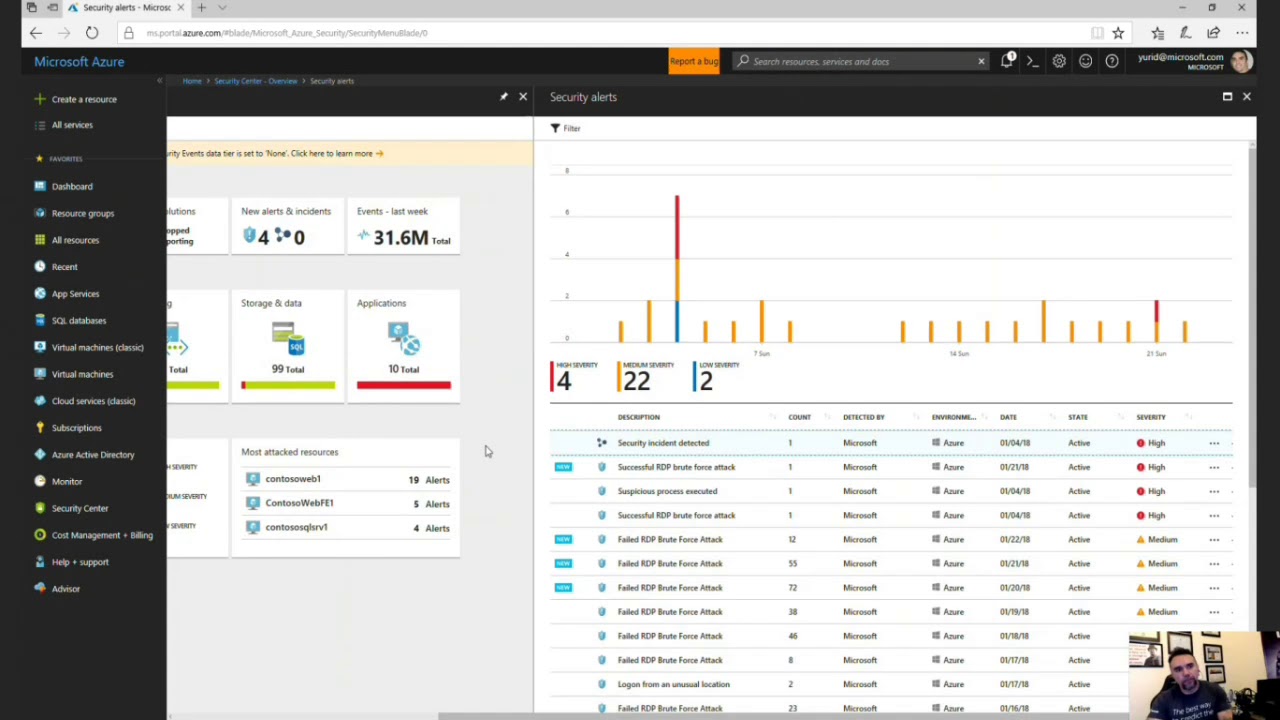The width and height of the screenshot is (1280, 720).
Task: Open notifications bell
Action: tap(1007, 61)
